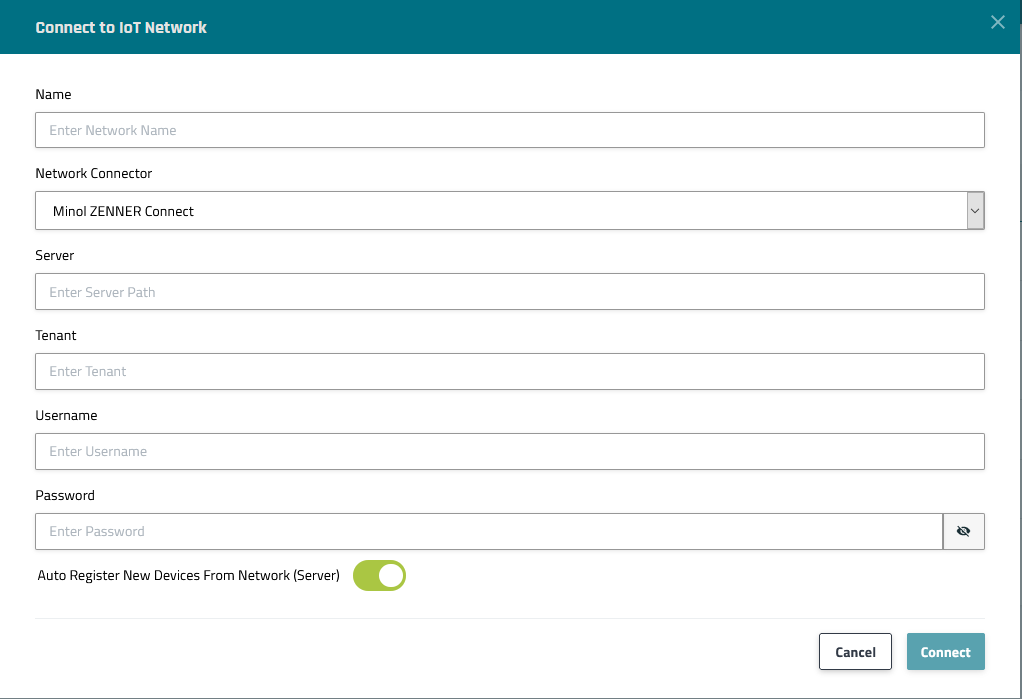1022x699 pixels.
Task: Click the Tenant field label
Action: 56,335
